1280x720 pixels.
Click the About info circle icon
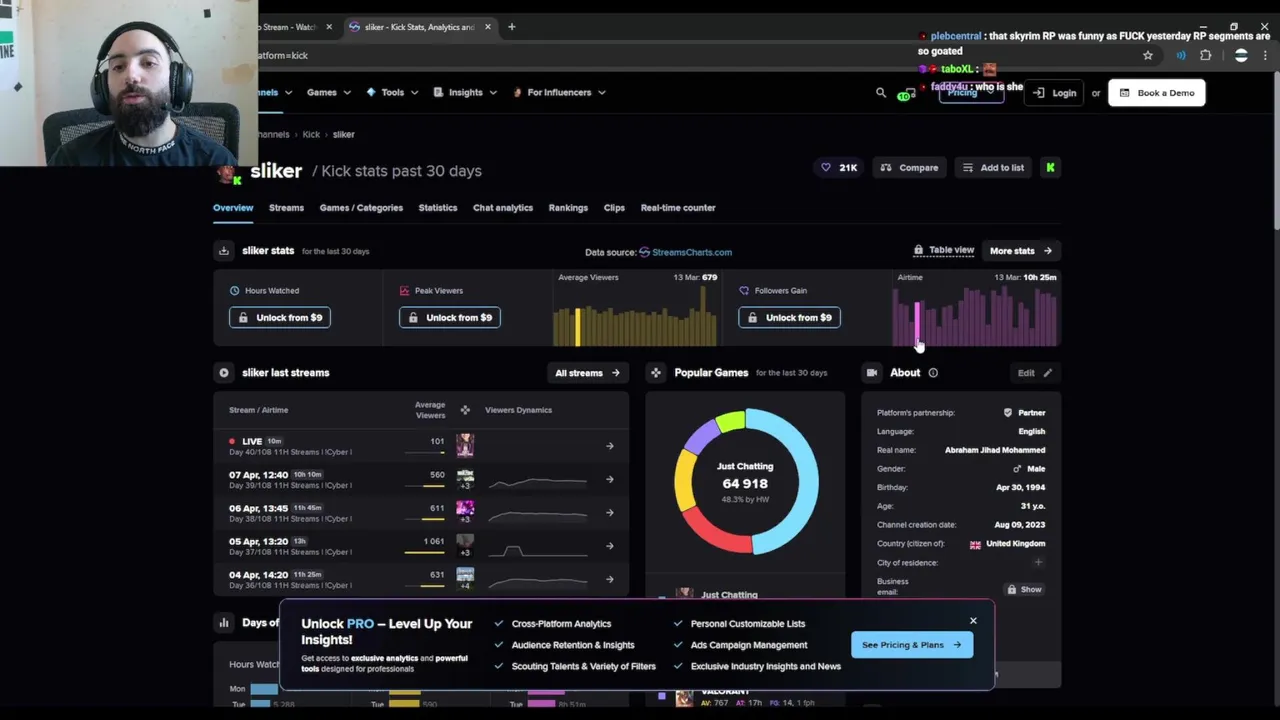tap(933, 373)
